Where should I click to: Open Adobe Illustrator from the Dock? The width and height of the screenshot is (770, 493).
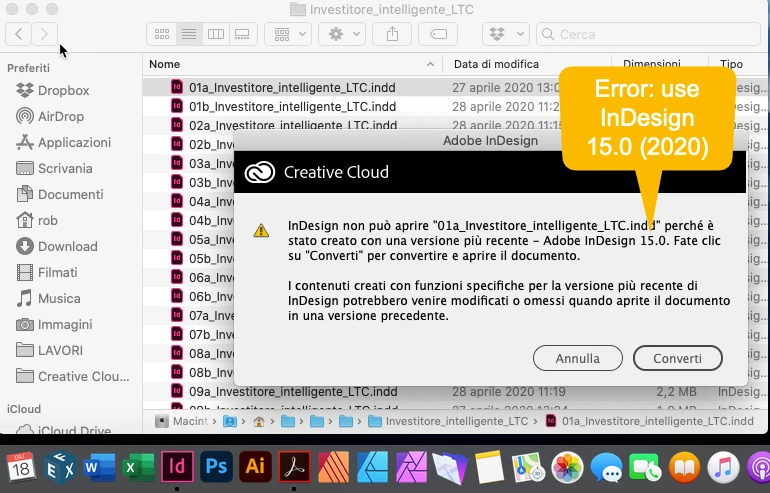pos(255,466)
